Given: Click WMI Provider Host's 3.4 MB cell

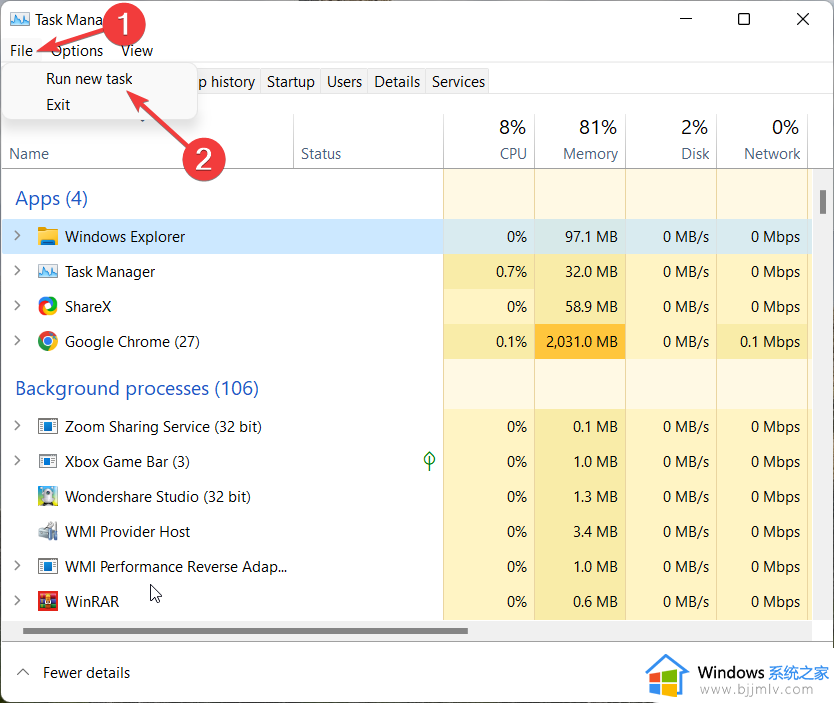Looking at the screenshot, I should pos(580,531).
